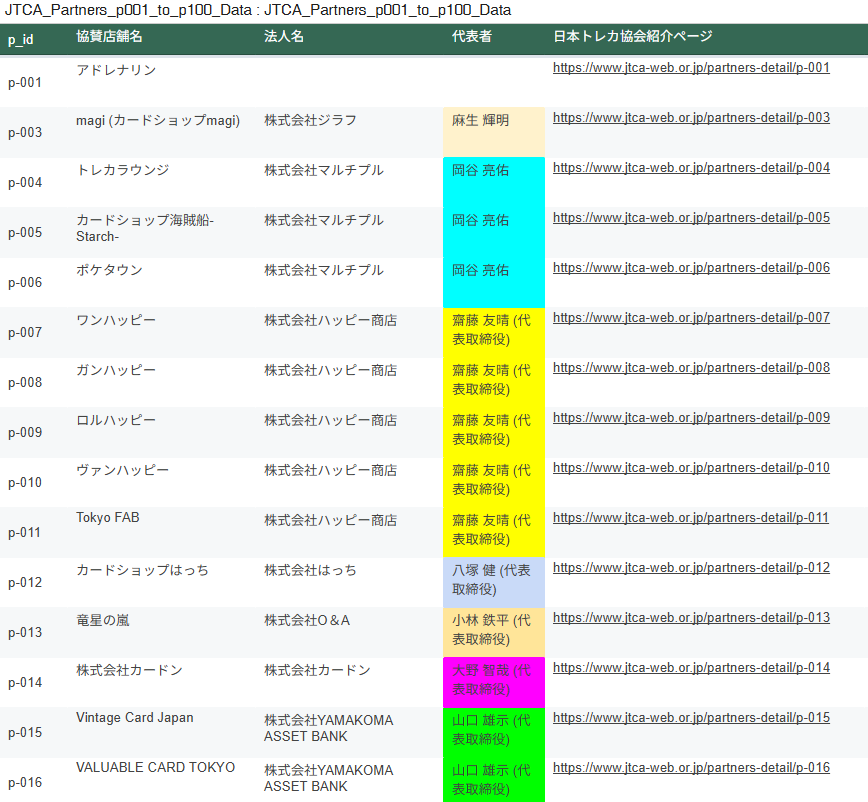Viewport: 868px width, 802px height.
Task: Select the 小林 鉄平 (代表取締役) cell
Action: (494, 632)
